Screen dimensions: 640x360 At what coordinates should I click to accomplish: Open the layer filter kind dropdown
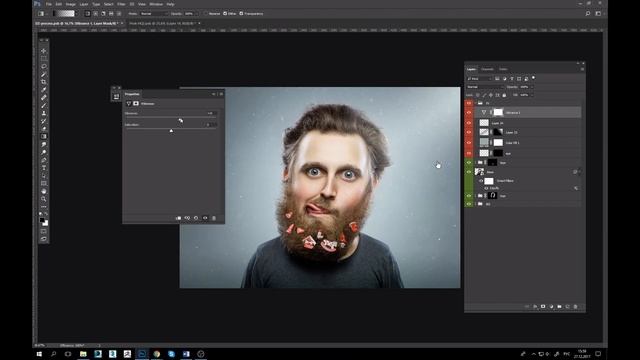tap(480, 79)
